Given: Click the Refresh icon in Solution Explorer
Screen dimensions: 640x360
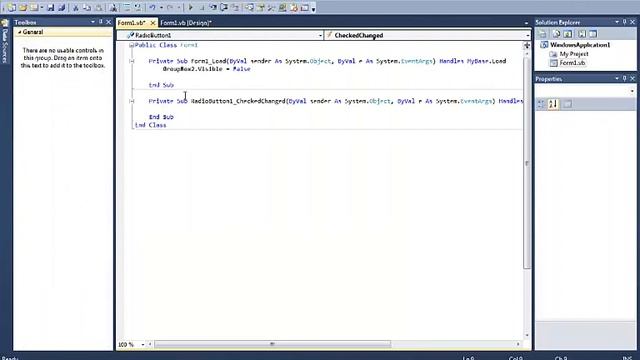Looking at the screenshot, I should 568,34.
